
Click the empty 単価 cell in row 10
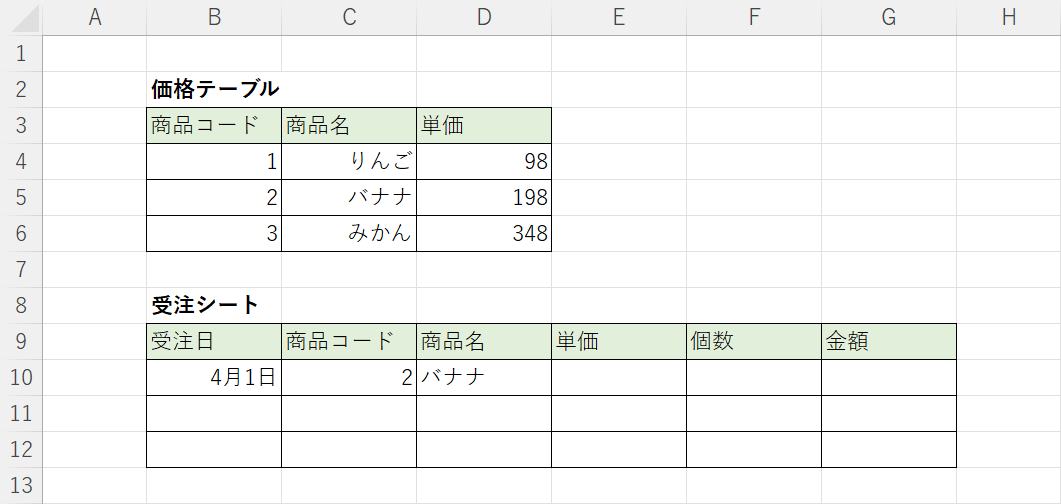pos(619,377)
